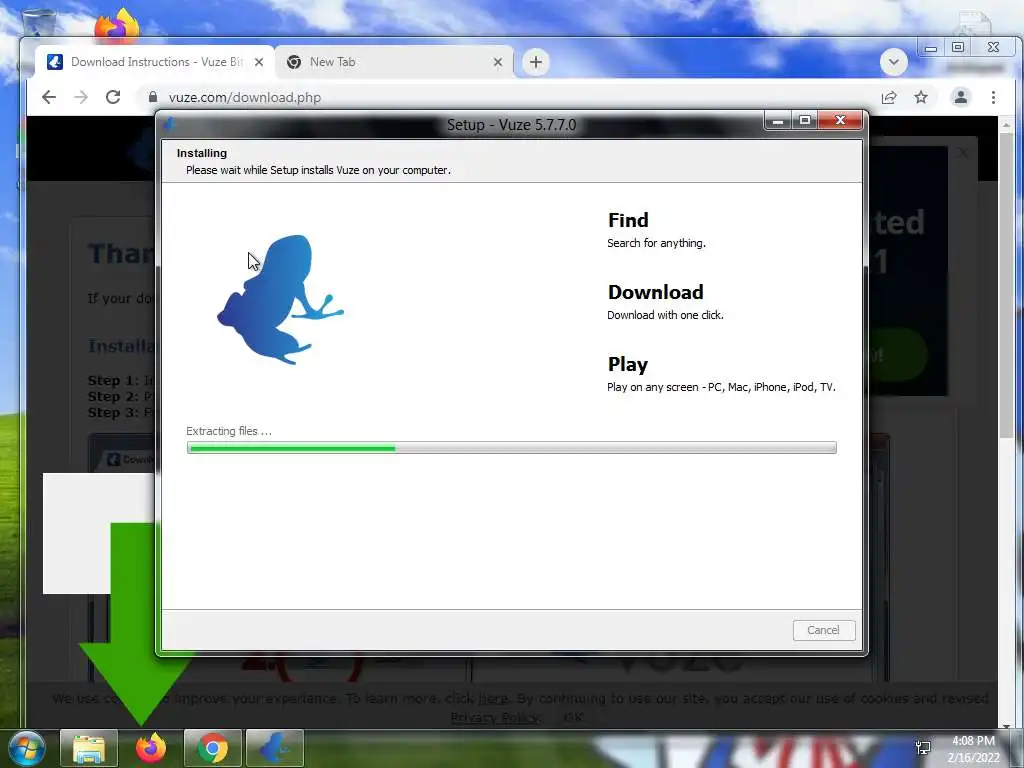
Task: Click the "Download with one click." text
Action: click(665, 315)
